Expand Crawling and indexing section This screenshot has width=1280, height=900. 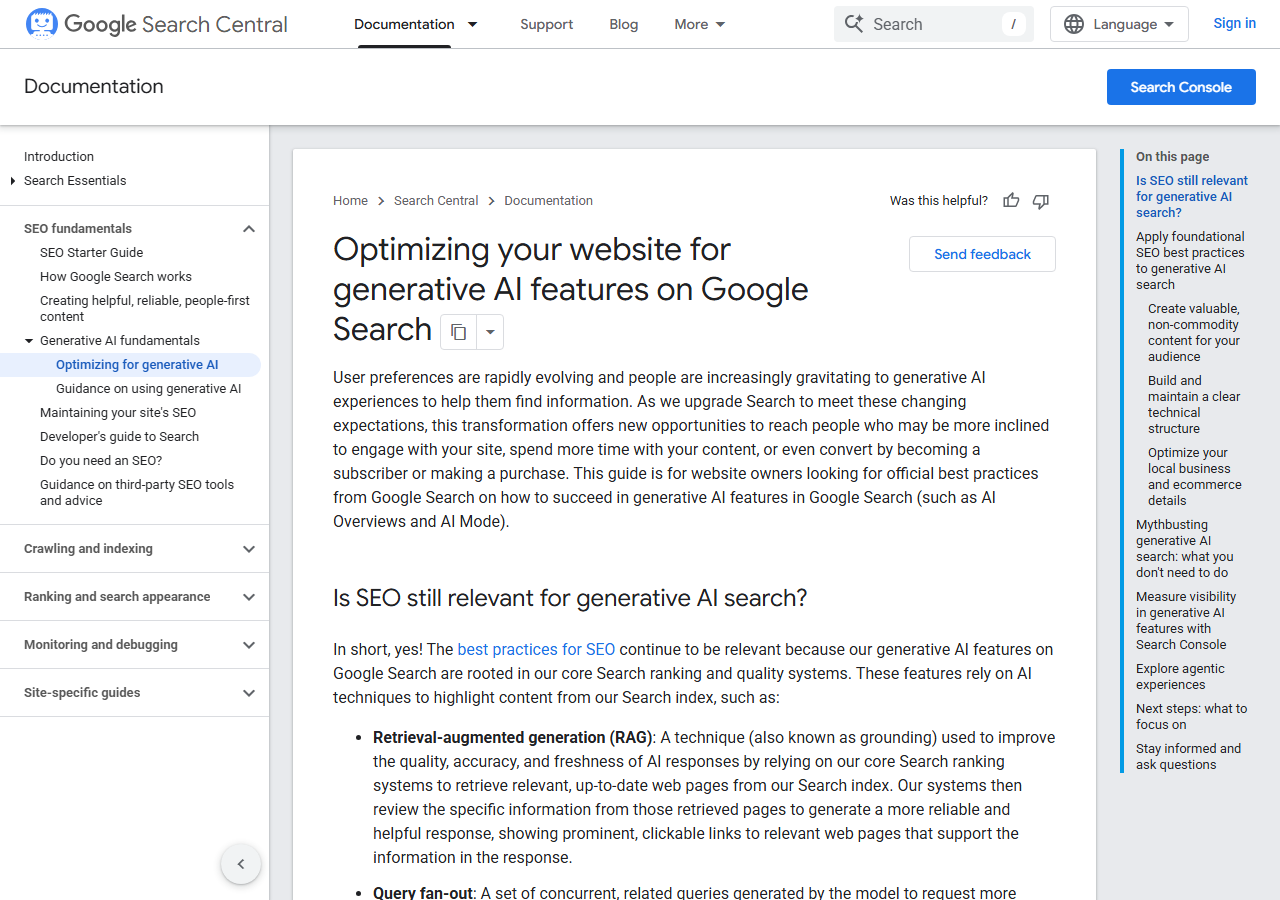[x=249, y=549]
